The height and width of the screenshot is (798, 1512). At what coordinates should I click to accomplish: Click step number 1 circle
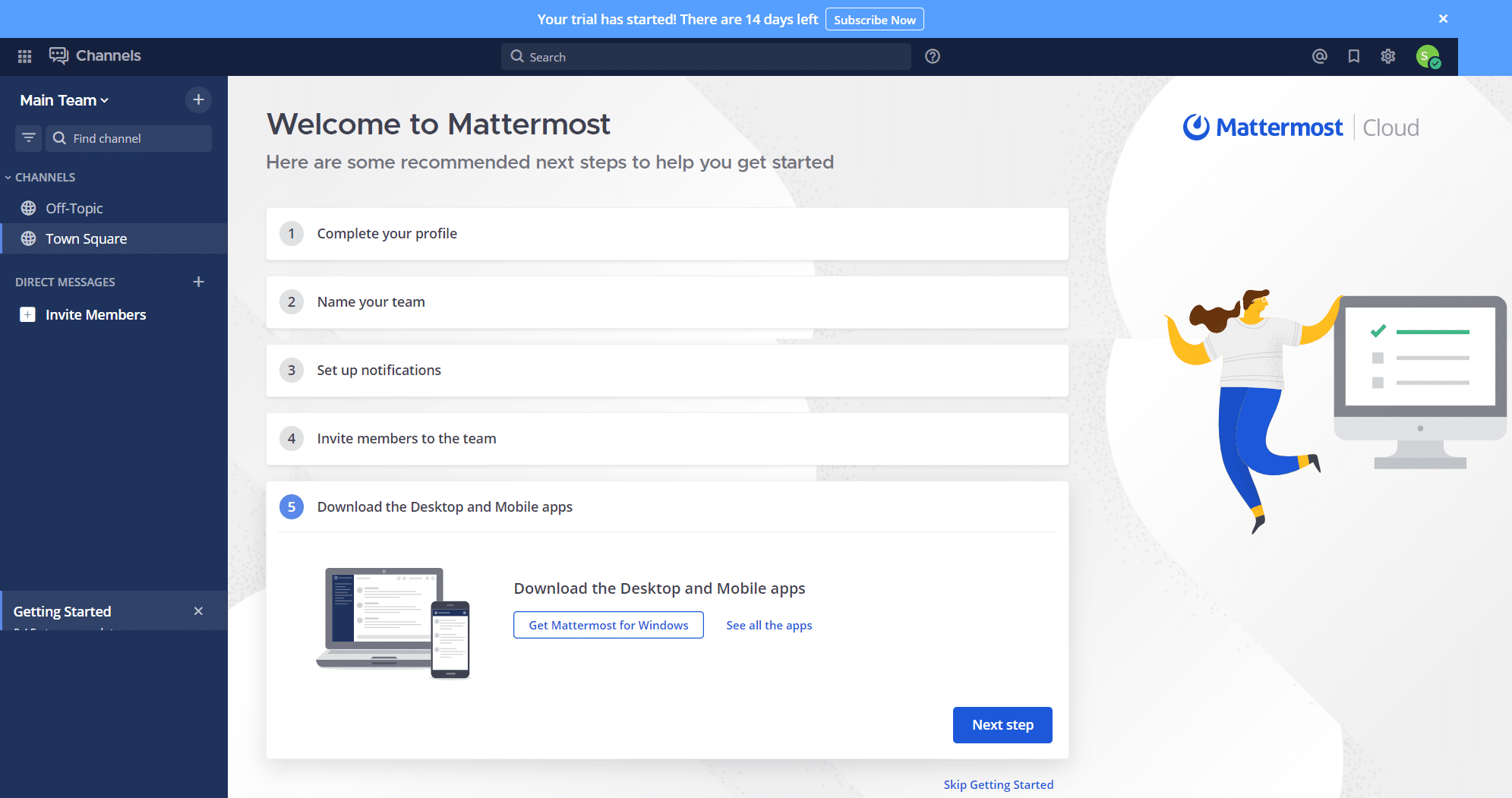(x=292, y=234)
